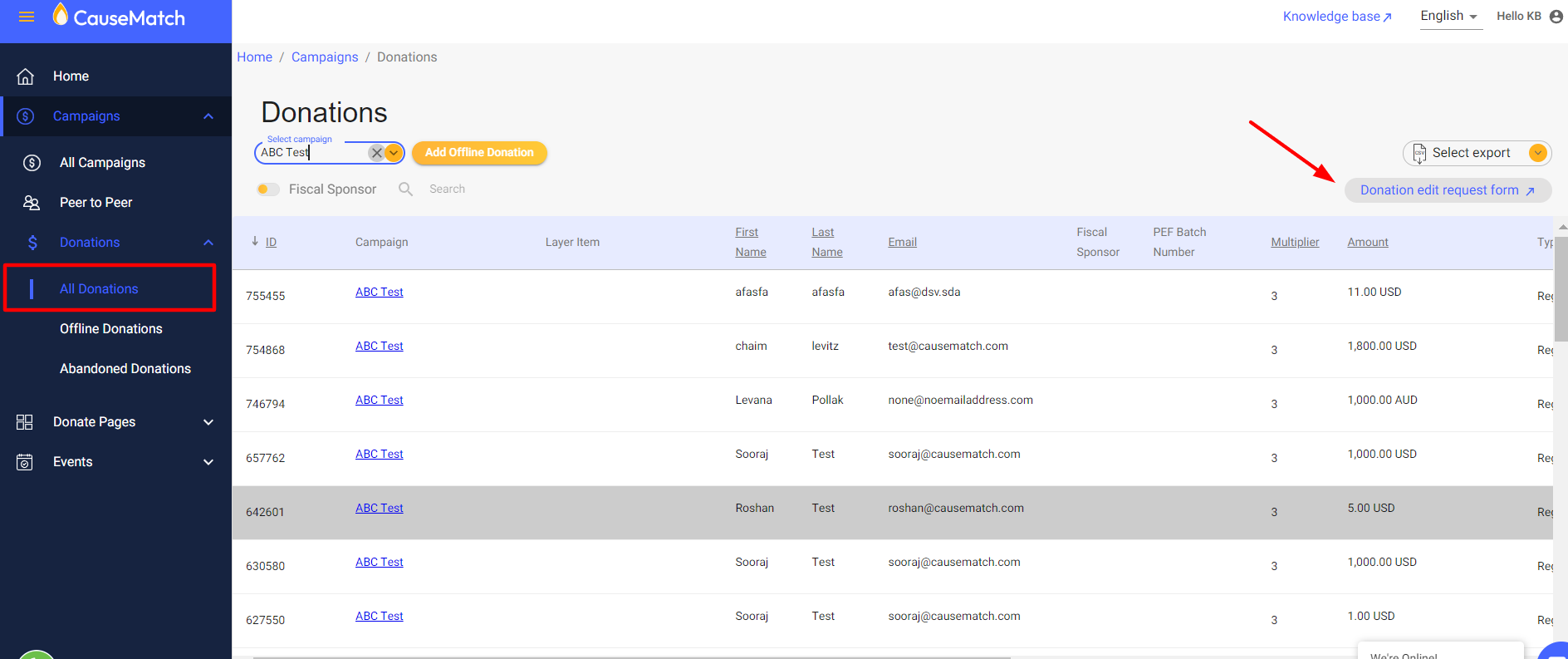This screenshot has width=1568, height=659.
Task: Collapse the Donations sidebar section
Action: point(208,243)
